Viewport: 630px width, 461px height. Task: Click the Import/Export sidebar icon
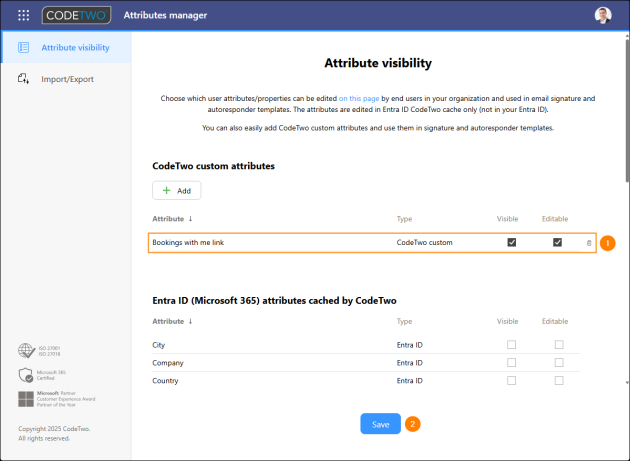tap(23, 79)
